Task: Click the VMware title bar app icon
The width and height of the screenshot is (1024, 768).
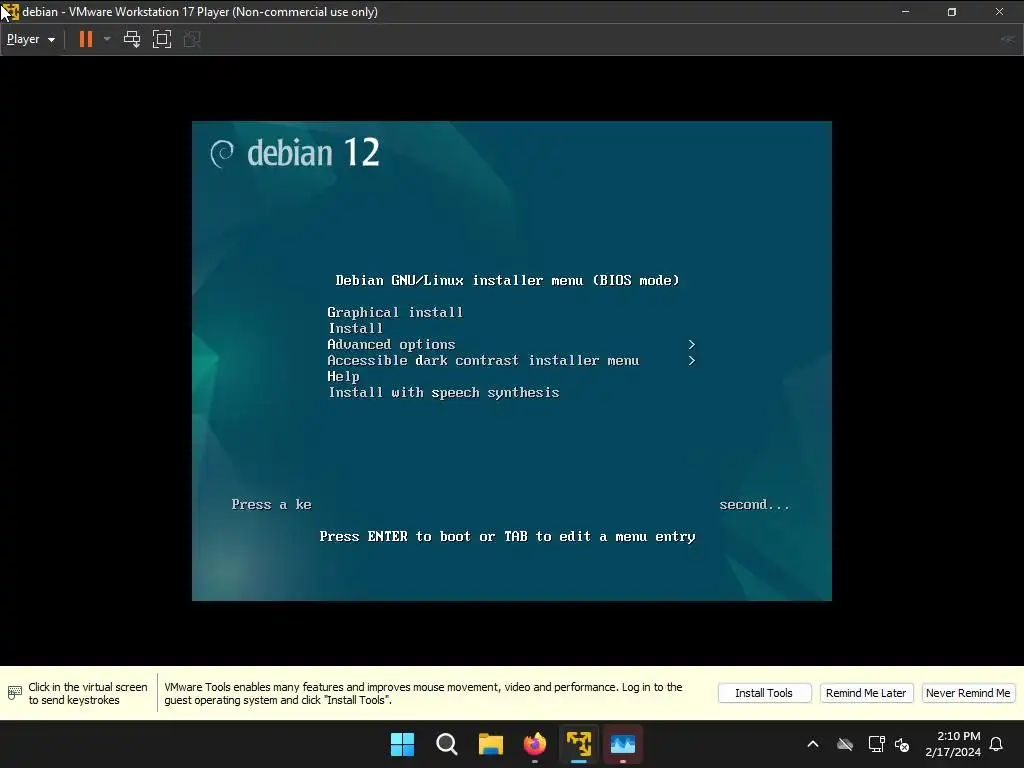Action: [x=10, y=12]
